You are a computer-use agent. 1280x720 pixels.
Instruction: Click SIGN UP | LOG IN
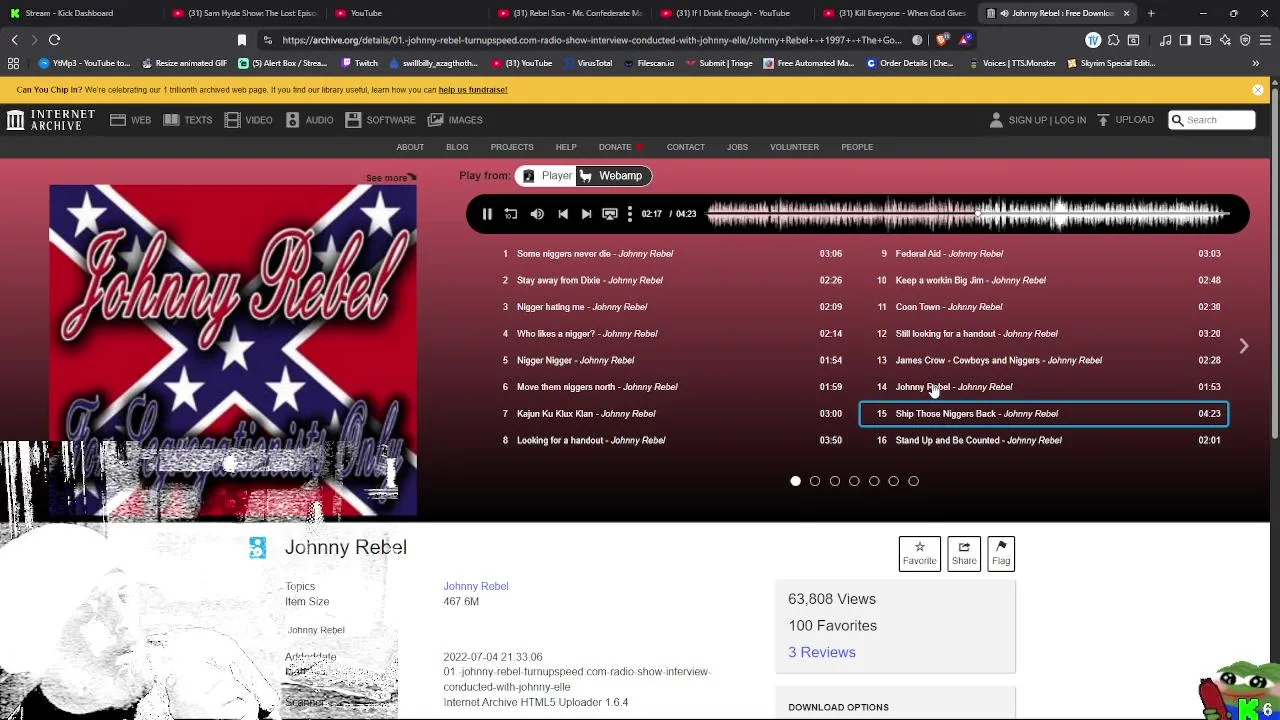pyautogui.click(x=1037, y=120)
